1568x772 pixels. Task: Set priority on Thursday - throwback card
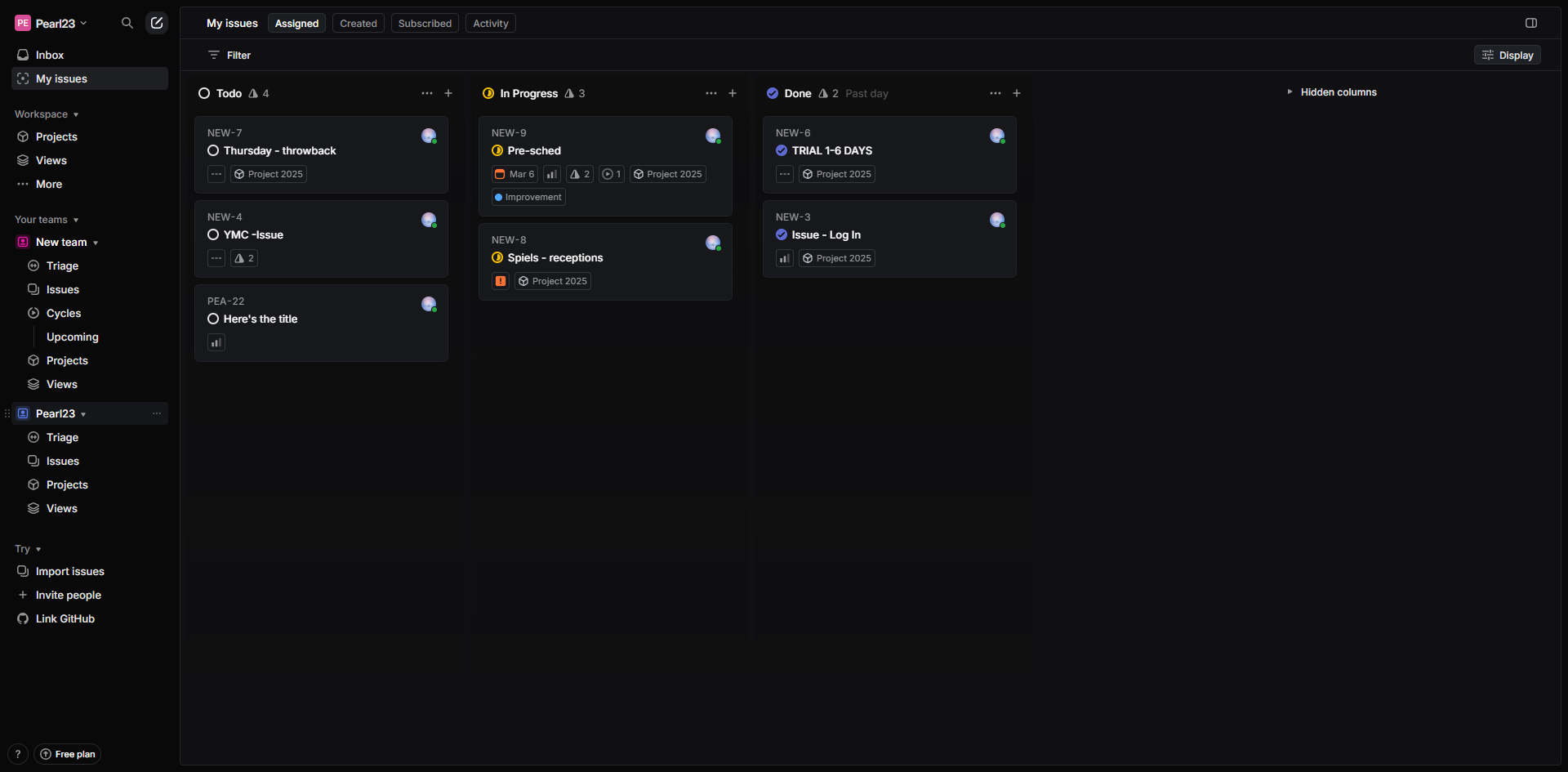[216, 174]
